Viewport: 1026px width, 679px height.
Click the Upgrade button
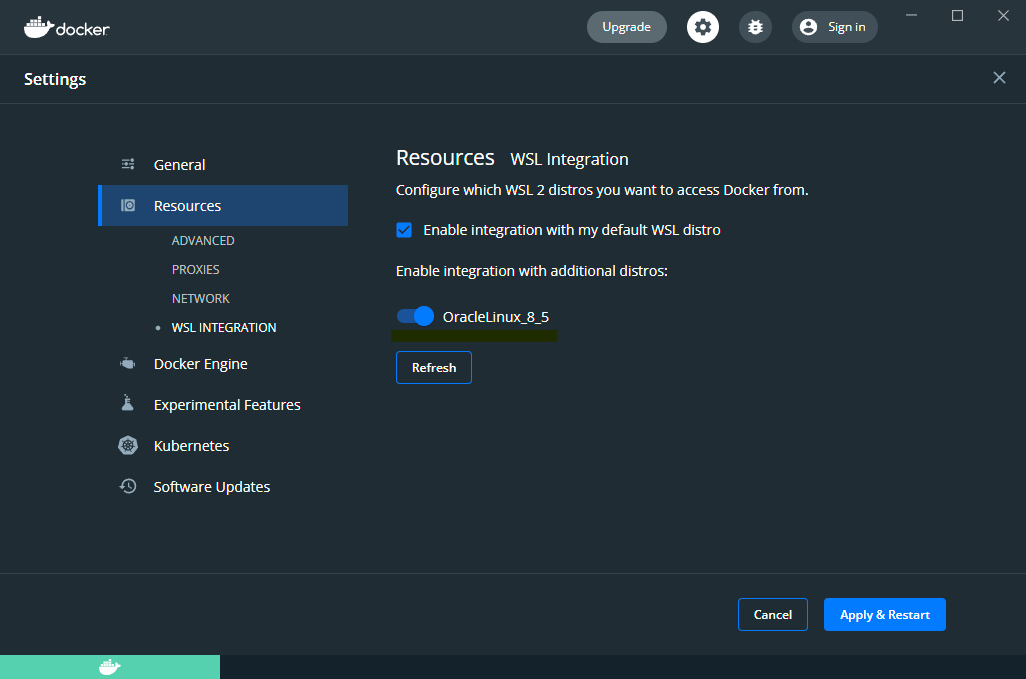pos(627,27)
